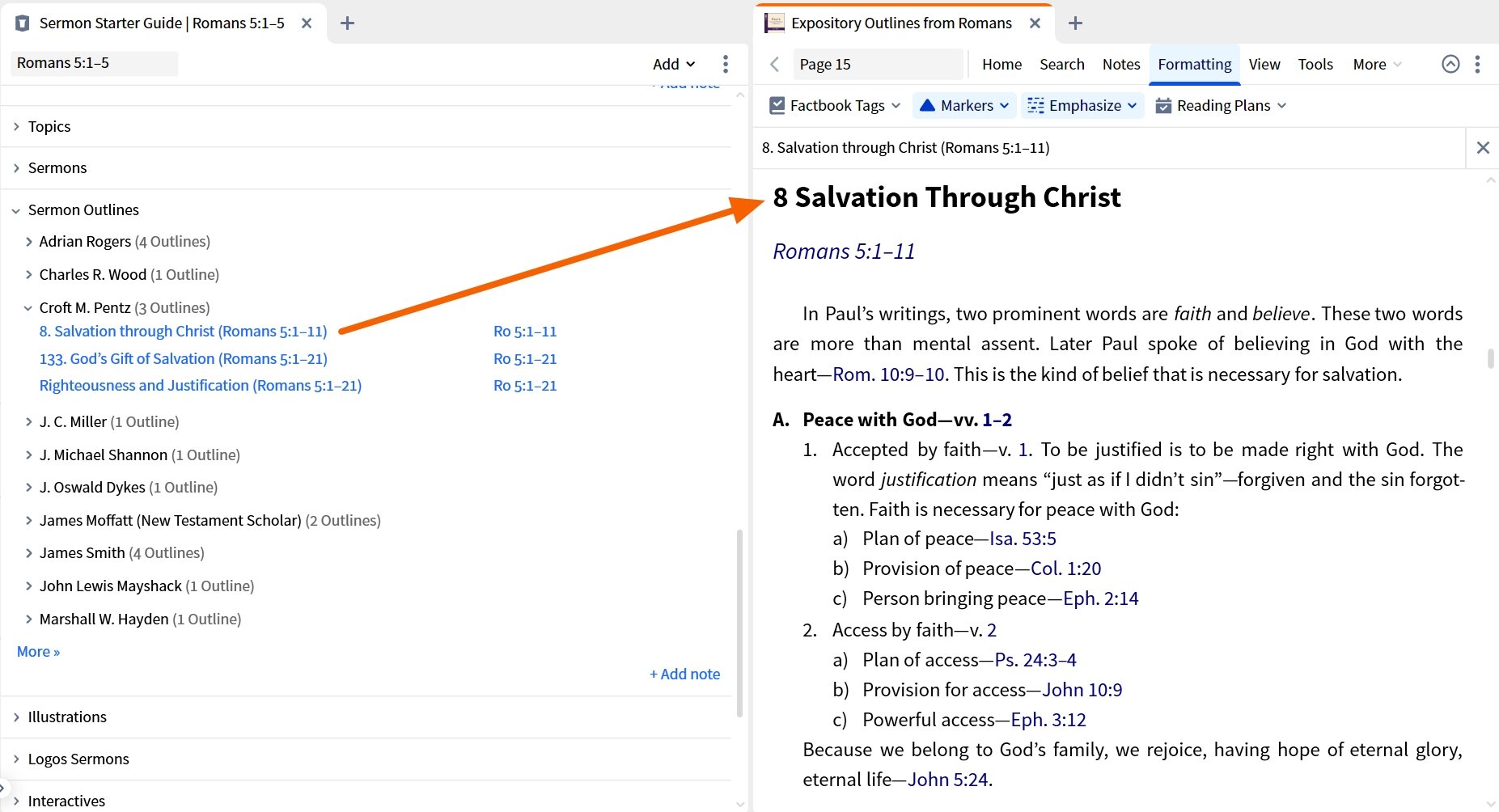This screenshot has width=1499, height=812.
Task: Add a new tab in left panel
Action: point(347,23)
